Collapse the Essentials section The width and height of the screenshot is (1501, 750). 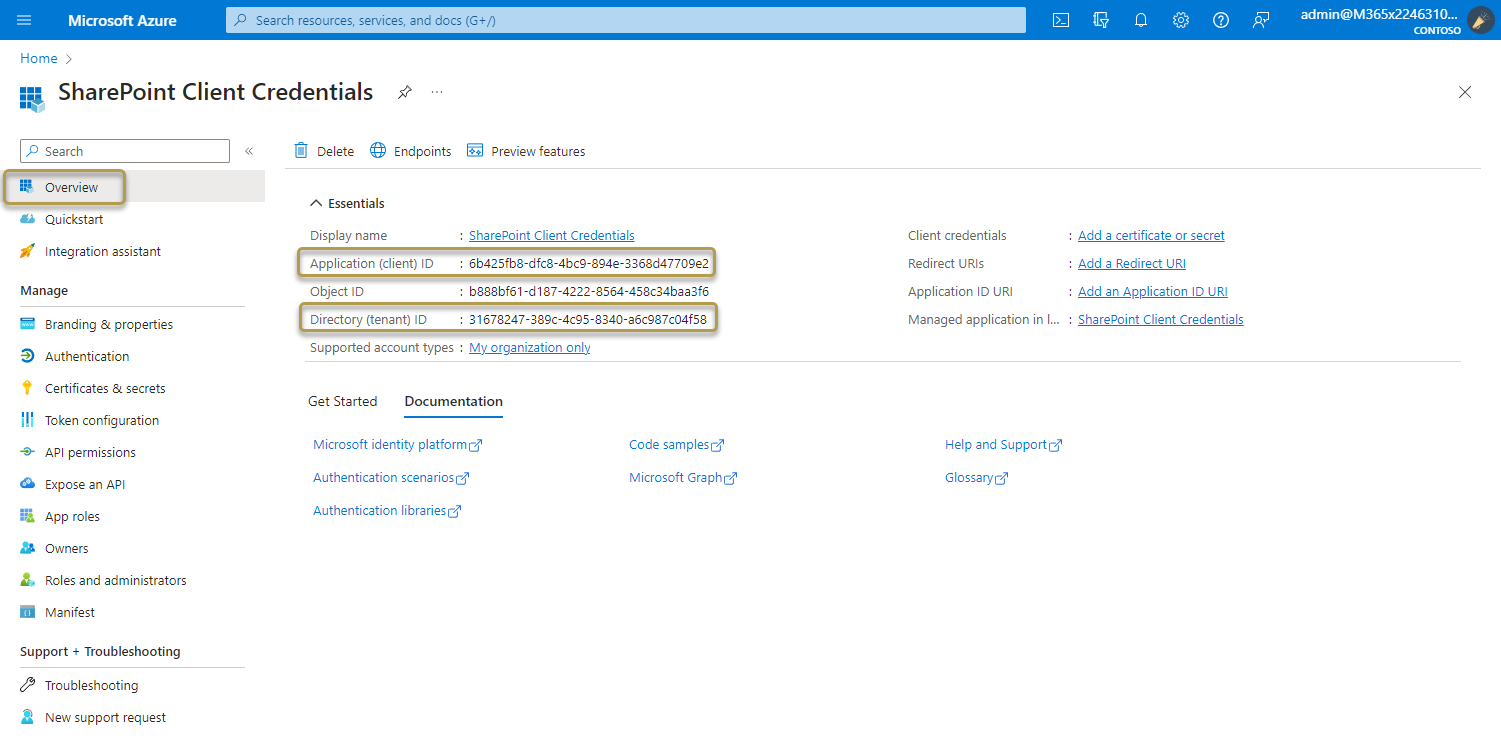347,203
